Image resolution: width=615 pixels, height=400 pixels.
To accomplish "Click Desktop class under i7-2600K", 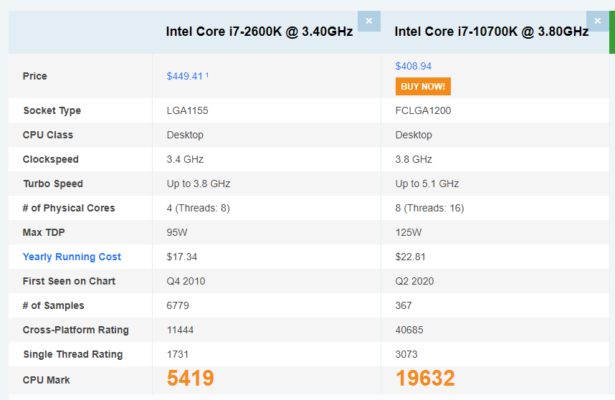I will pyautogui.click(x=185, y=135).
